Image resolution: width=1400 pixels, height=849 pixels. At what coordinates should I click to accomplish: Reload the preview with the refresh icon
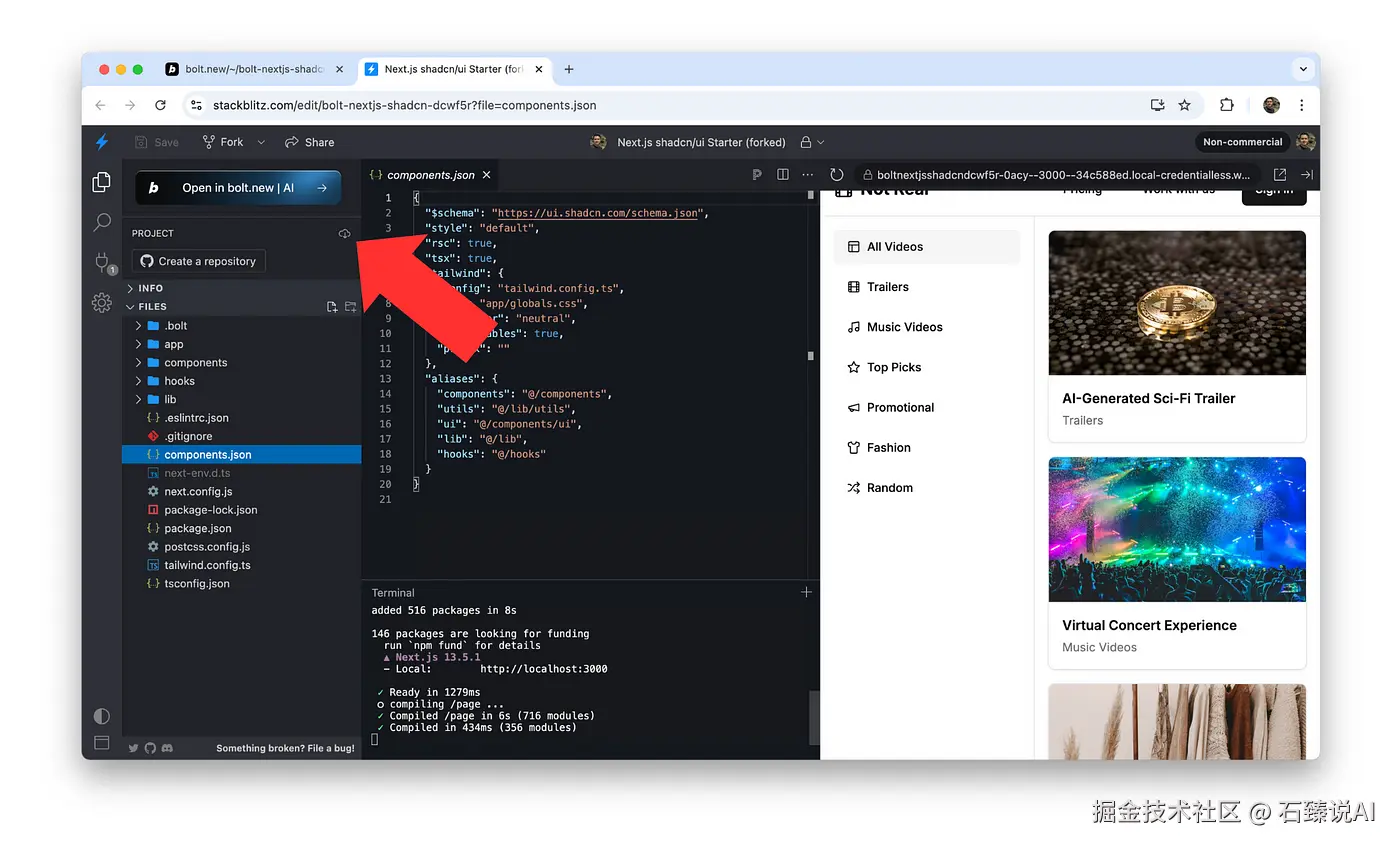837,174
